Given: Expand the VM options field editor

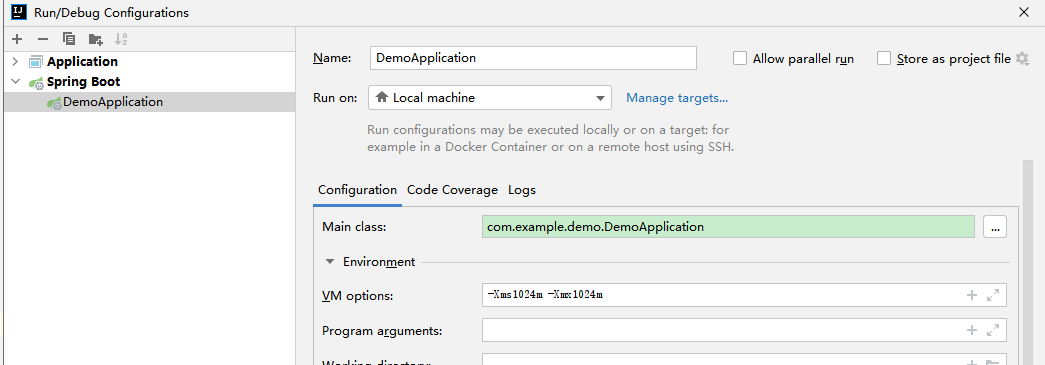Looking at the screenshot, I should (x=993, y=295).
